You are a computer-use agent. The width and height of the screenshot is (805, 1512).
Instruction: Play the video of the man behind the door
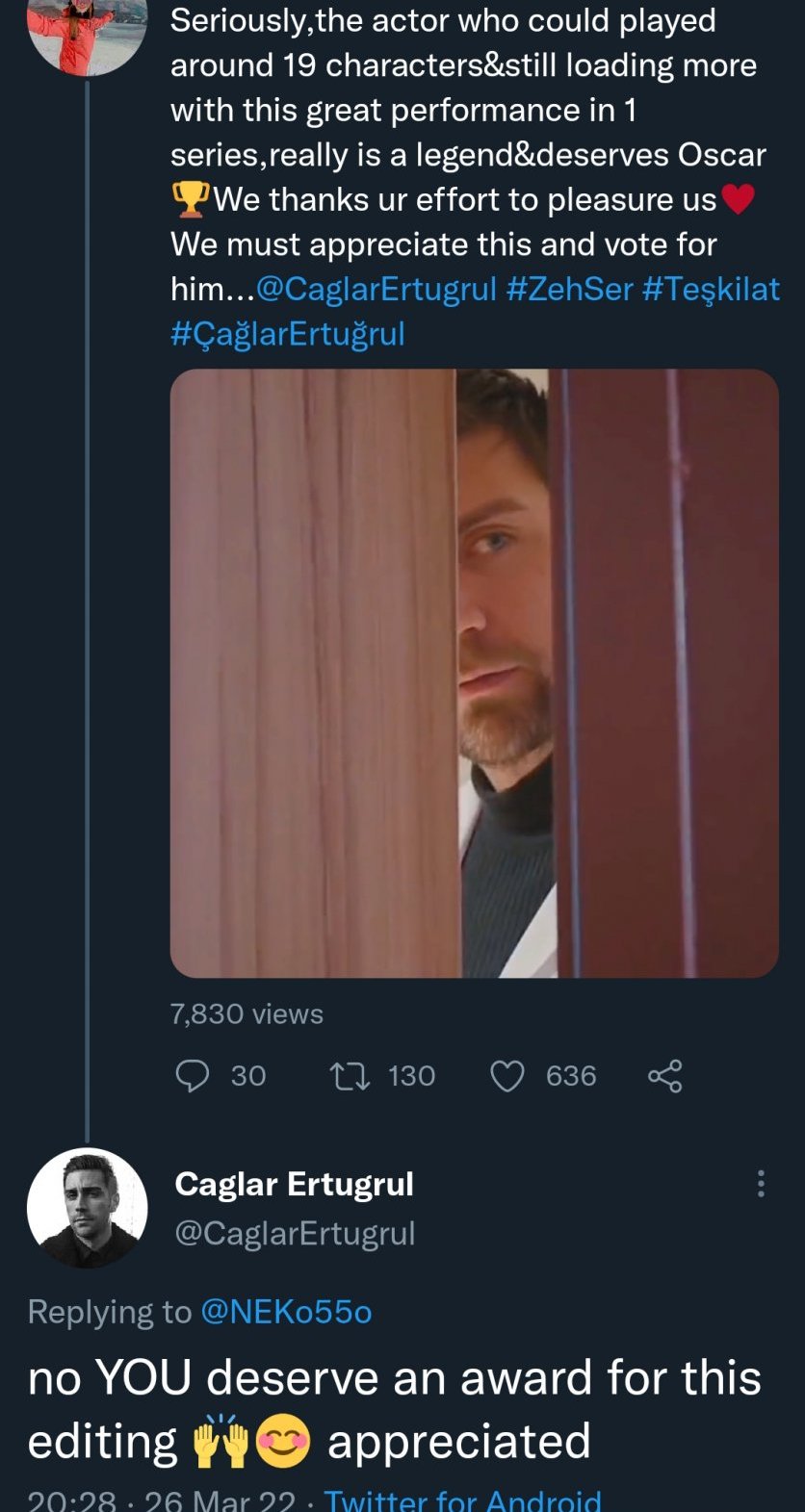[x=474, y=673]
